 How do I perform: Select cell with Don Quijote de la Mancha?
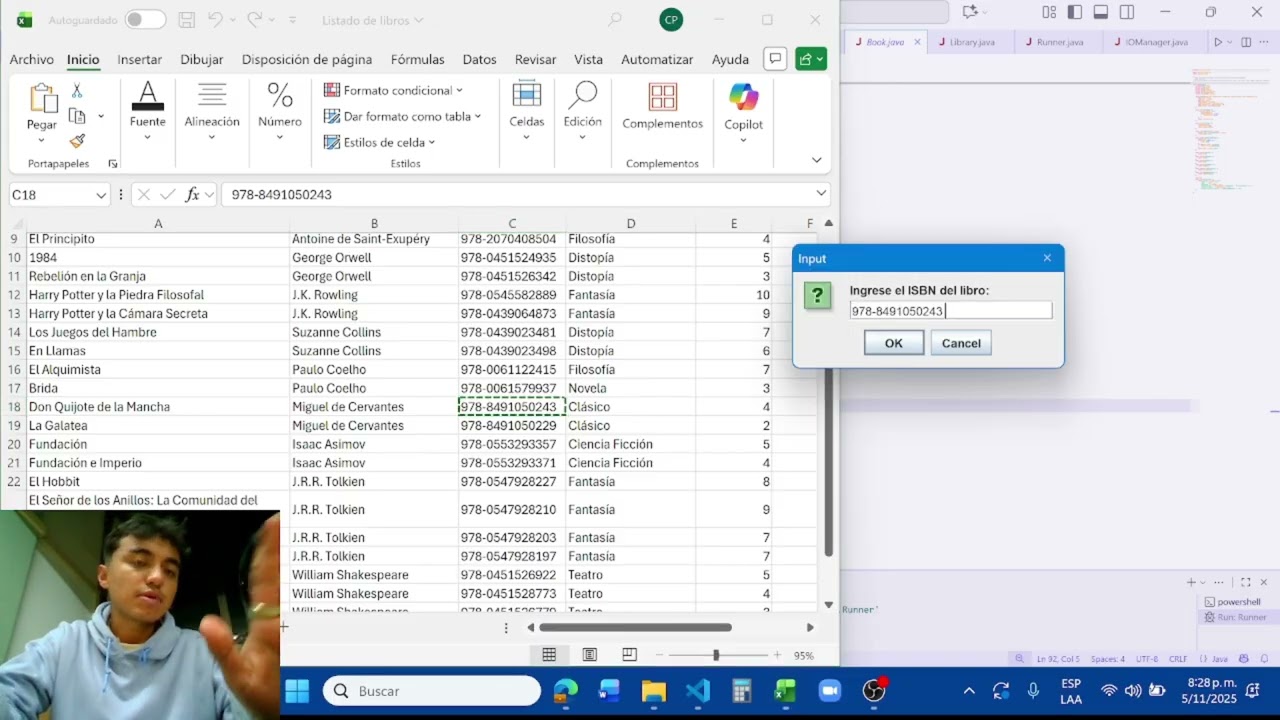tap(157, 407)
